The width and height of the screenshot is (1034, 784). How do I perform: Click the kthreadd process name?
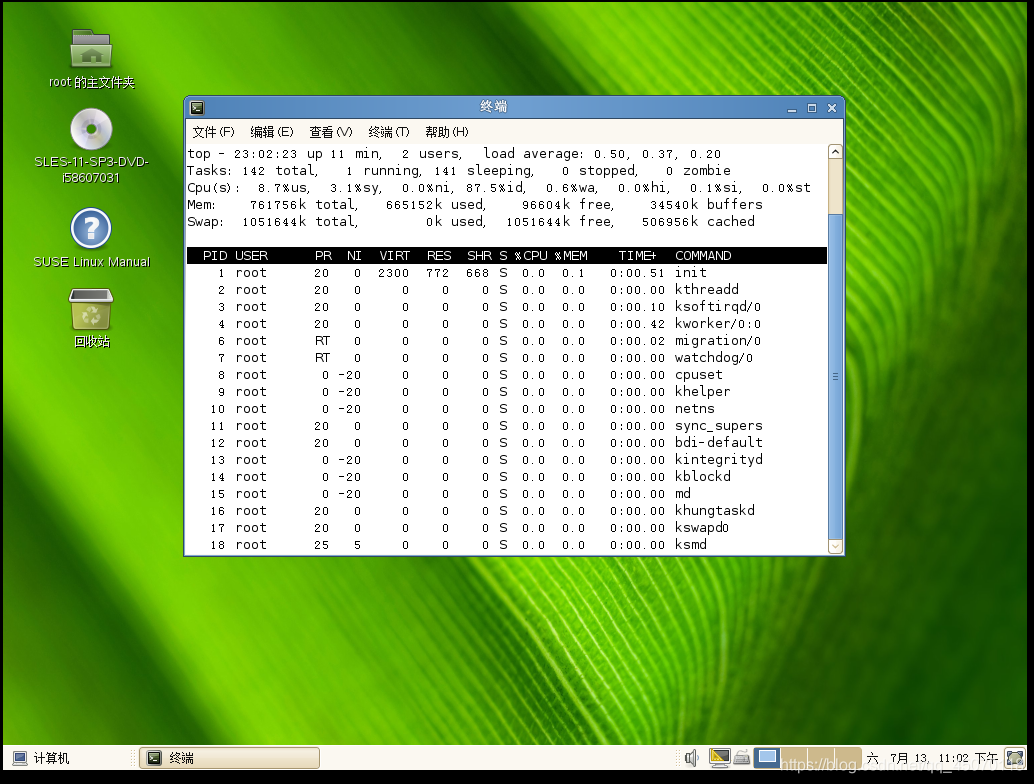pos(706,289)
